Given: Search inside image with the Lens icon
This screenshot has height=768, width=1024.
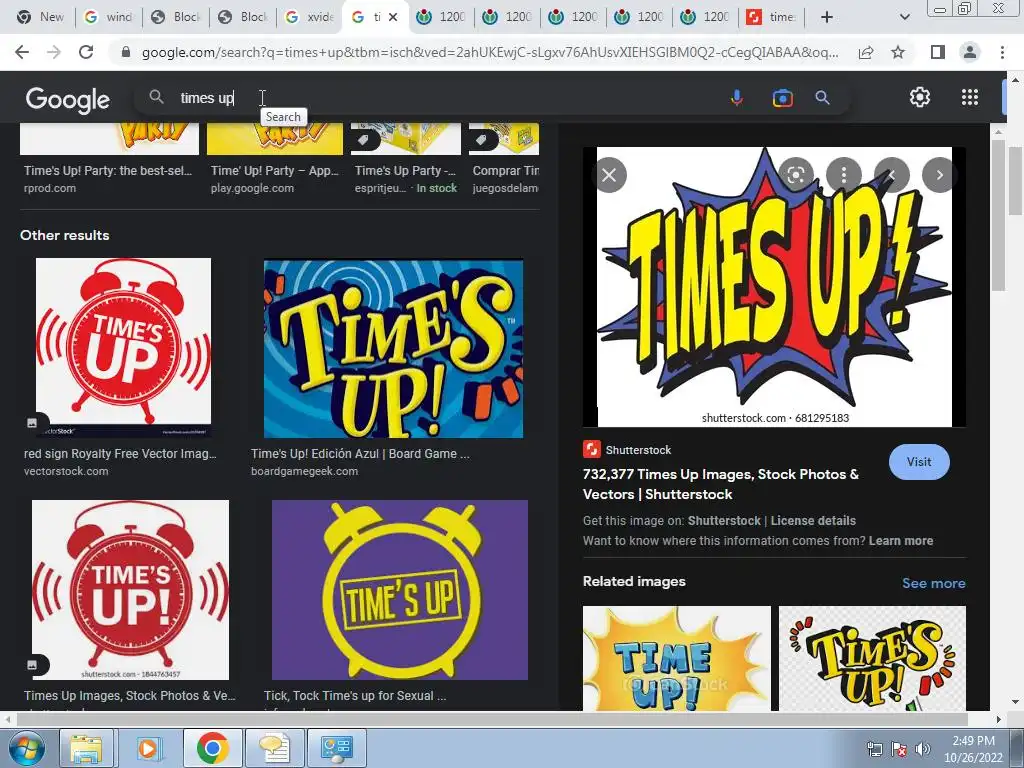Looking at the screenshot, I should click(795, 175).
